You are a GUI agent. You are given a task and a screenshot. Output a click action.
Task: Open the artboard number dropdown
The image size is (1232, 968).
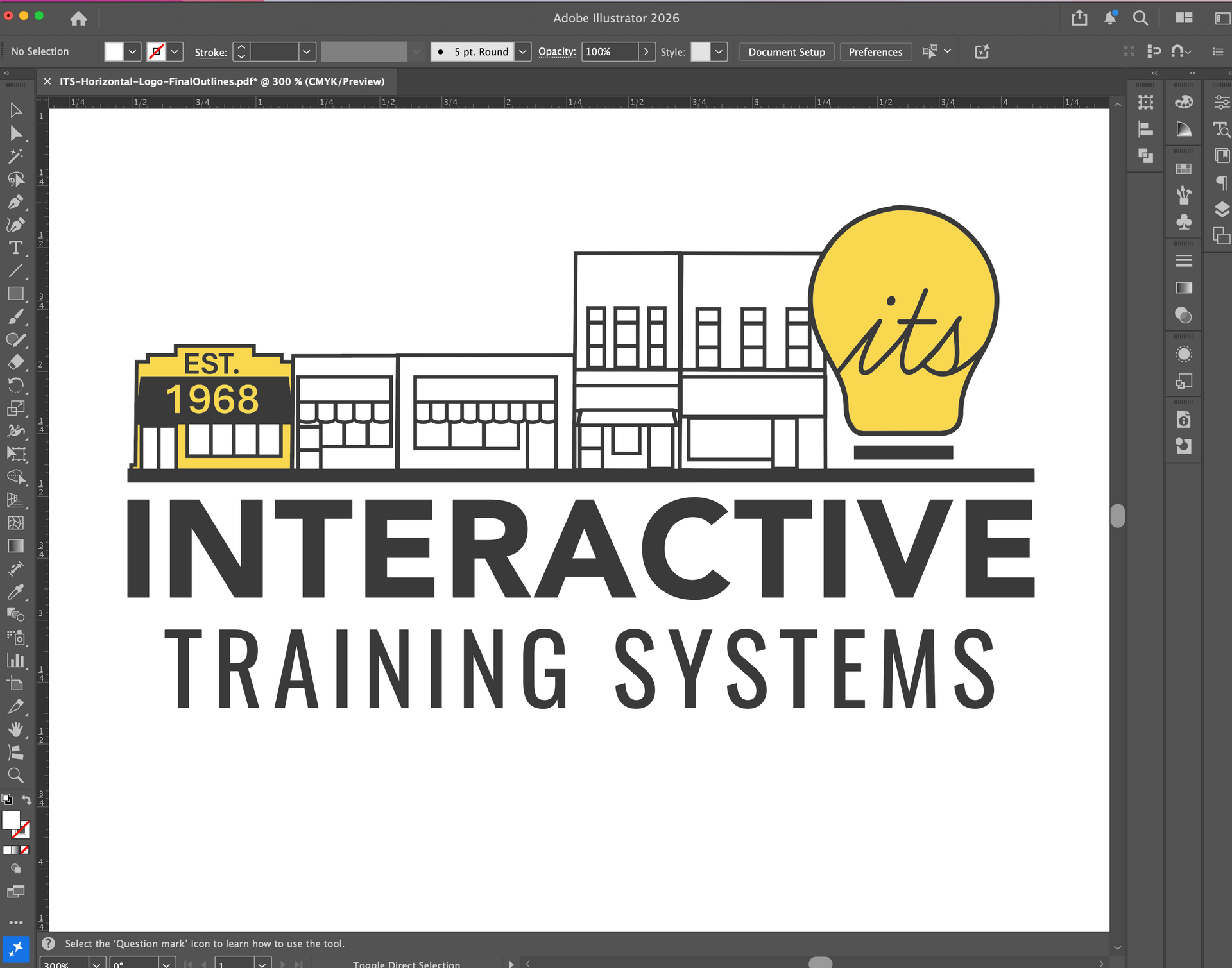click(x=262, y=964)
